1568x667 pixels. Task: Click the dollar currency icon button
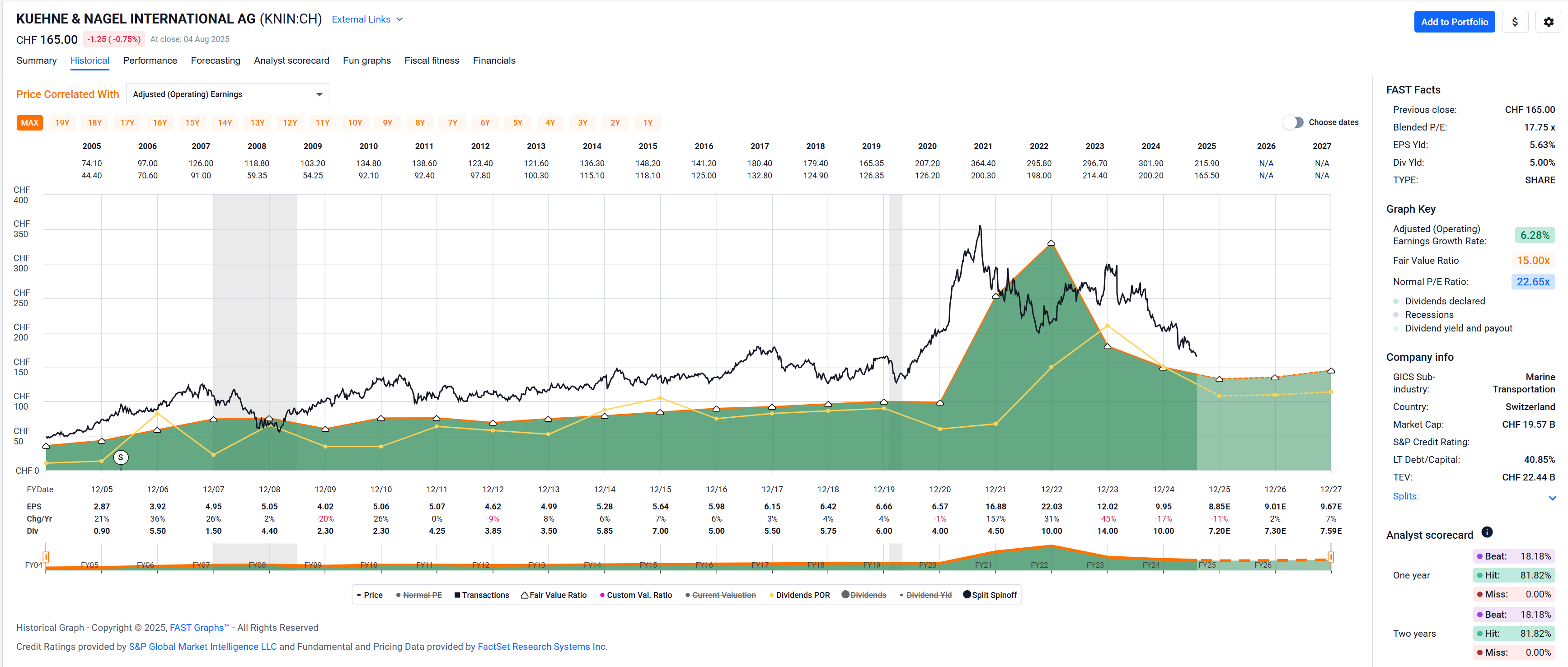coord(1514,22)
